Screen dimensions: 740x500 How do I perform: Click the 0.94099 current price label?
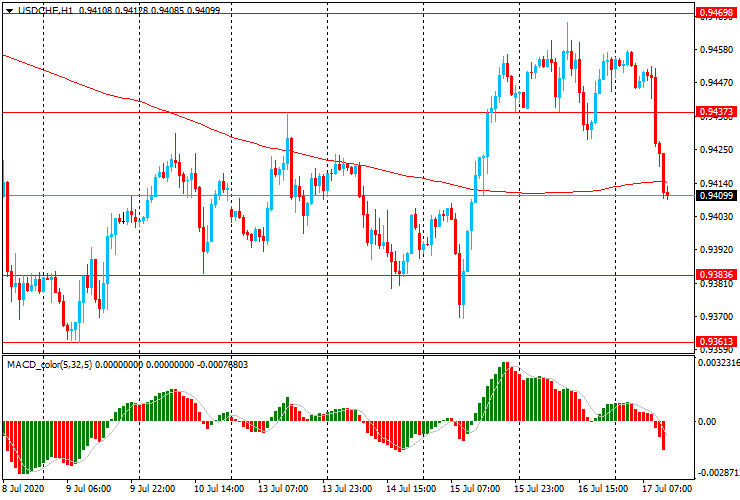(x=714, y=196)
